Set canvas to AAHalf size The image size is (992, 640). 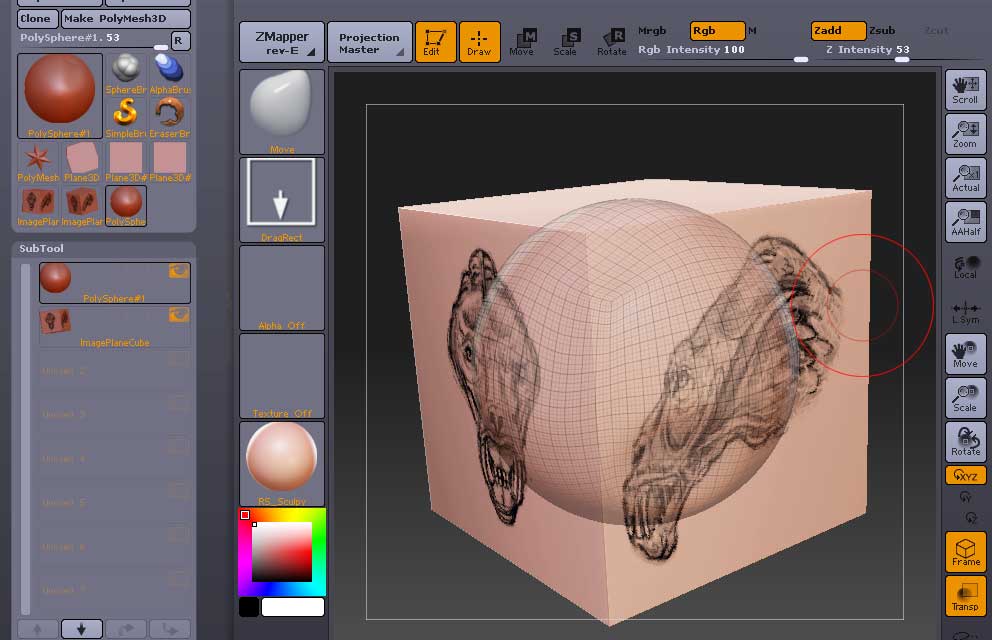click(965, 222)
